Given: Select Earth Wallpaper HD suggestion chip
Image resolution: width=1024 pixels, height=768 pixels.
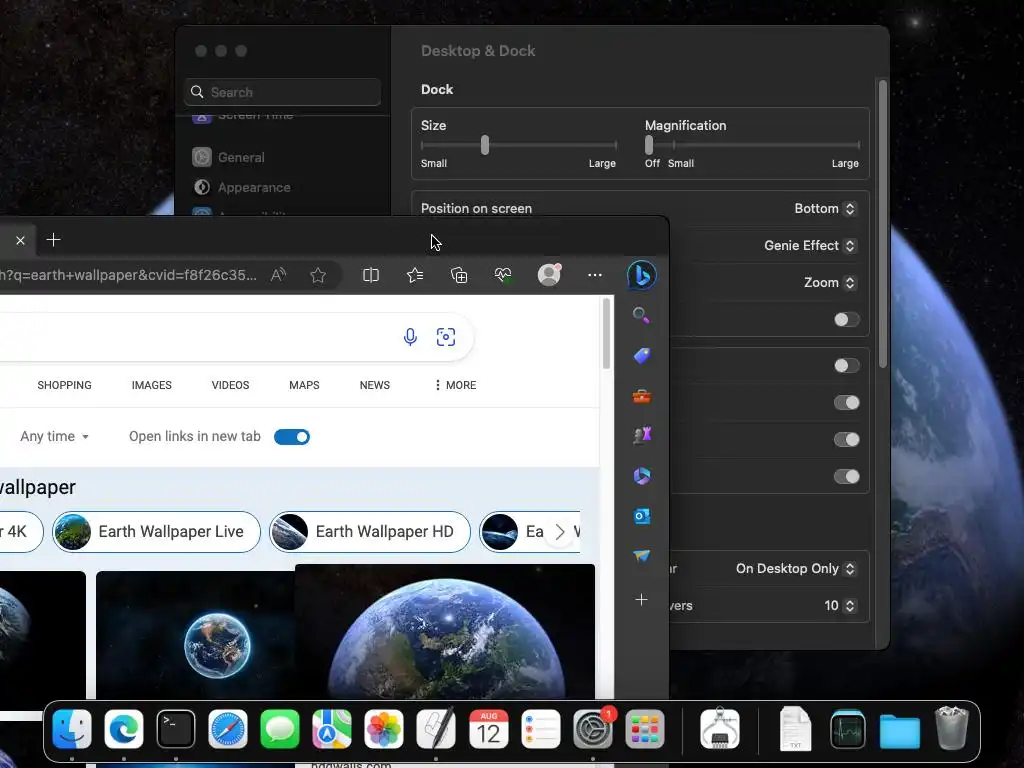Looking at the screenshot, I should pos(370,532).
